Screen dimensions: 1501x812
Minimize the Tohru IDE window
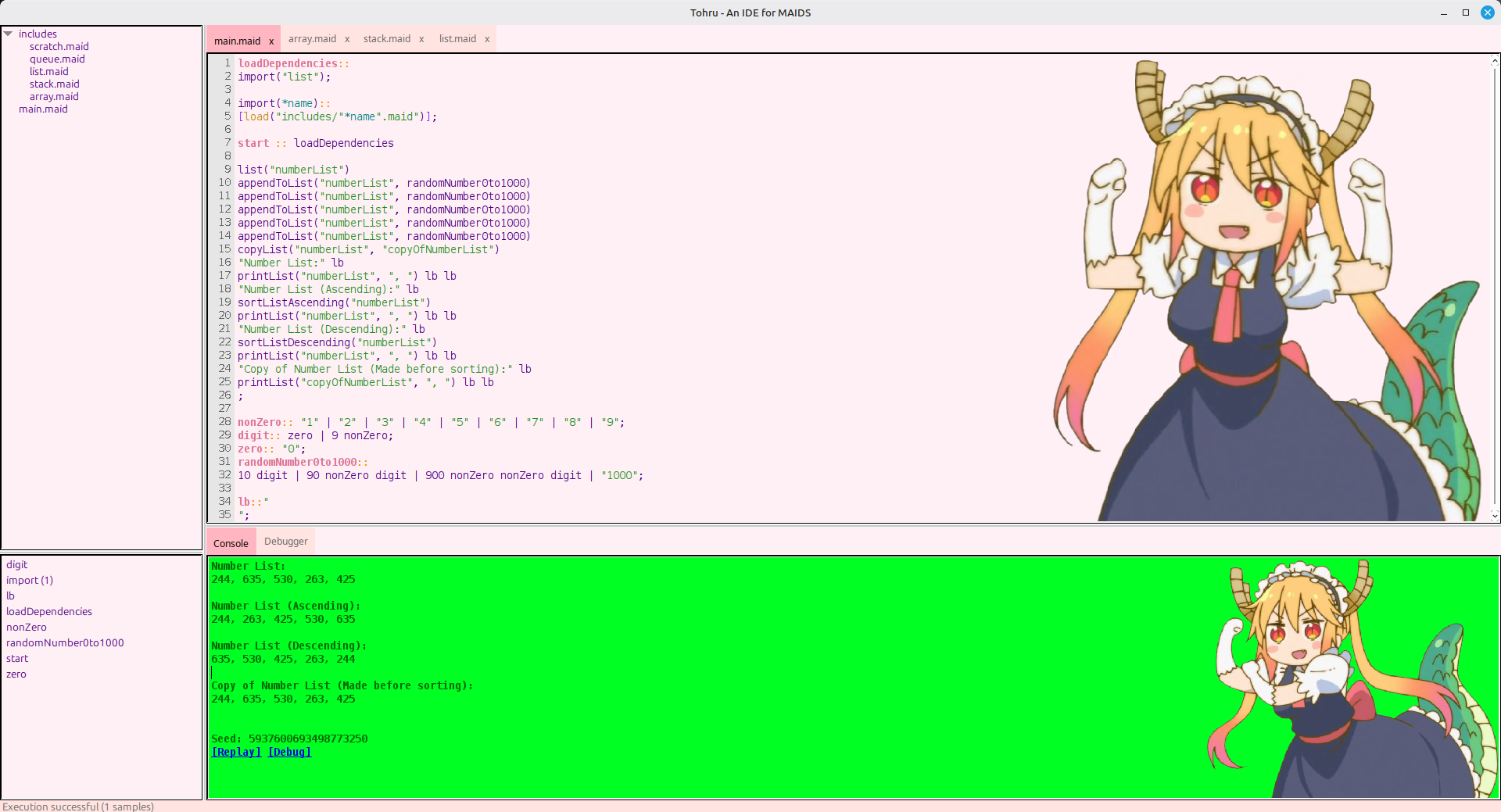[1444, 13]
